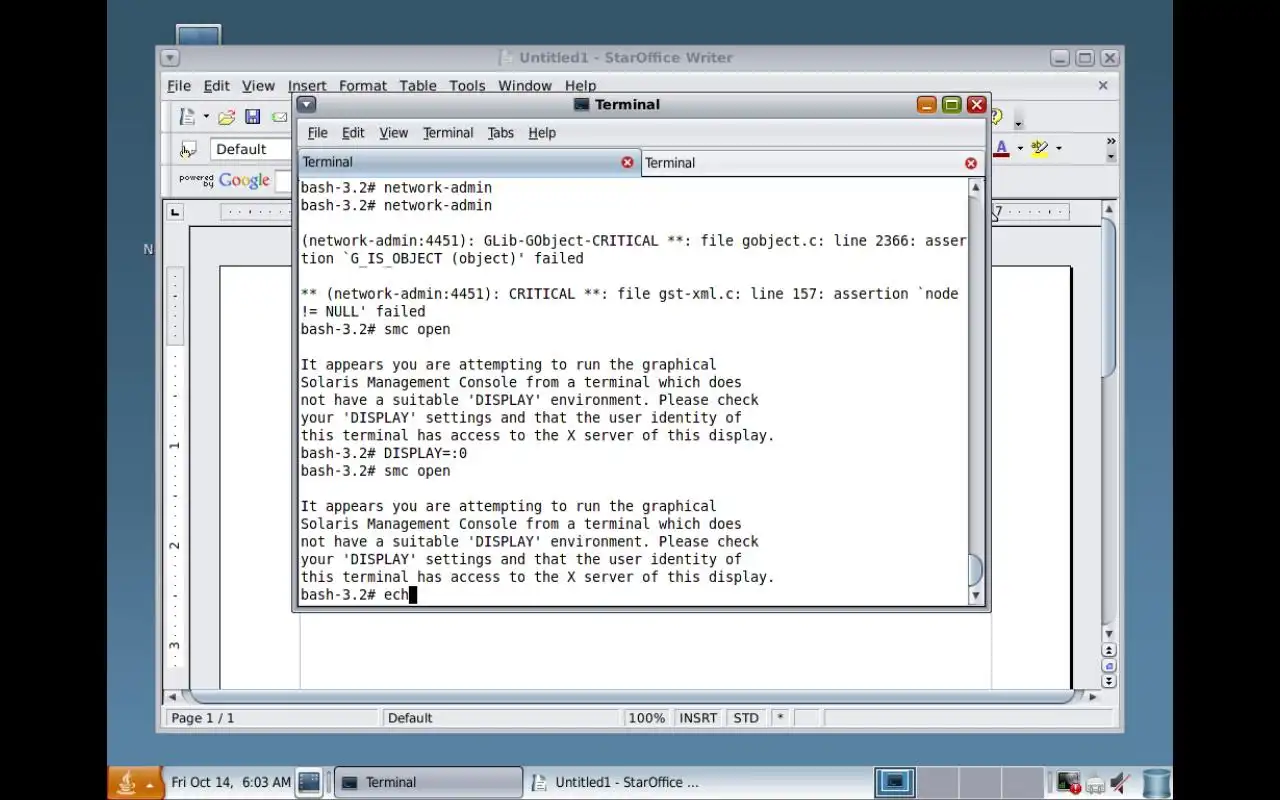Open the Default paragraph style box

pyautogui.click(x=250, y=149)
